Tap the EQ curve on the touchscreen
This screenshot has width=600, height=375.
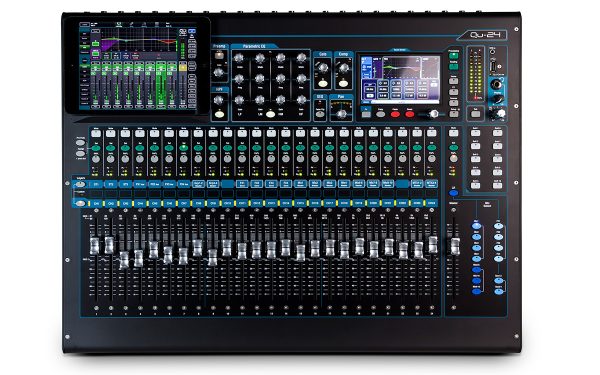tap(401, 68)
